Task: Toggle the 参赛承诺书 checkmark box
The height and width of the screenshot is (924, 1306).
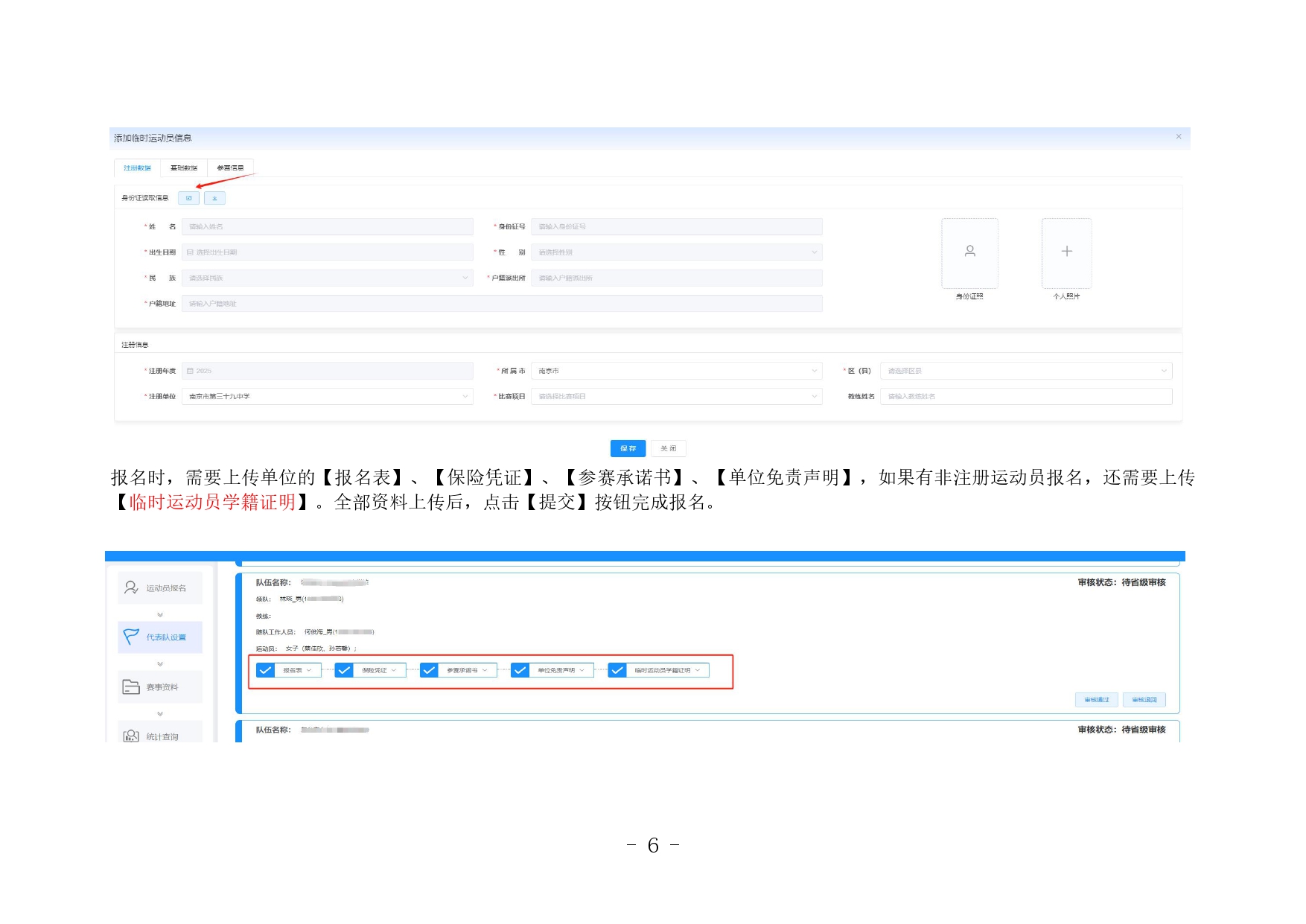Action: tap(430, 670)
